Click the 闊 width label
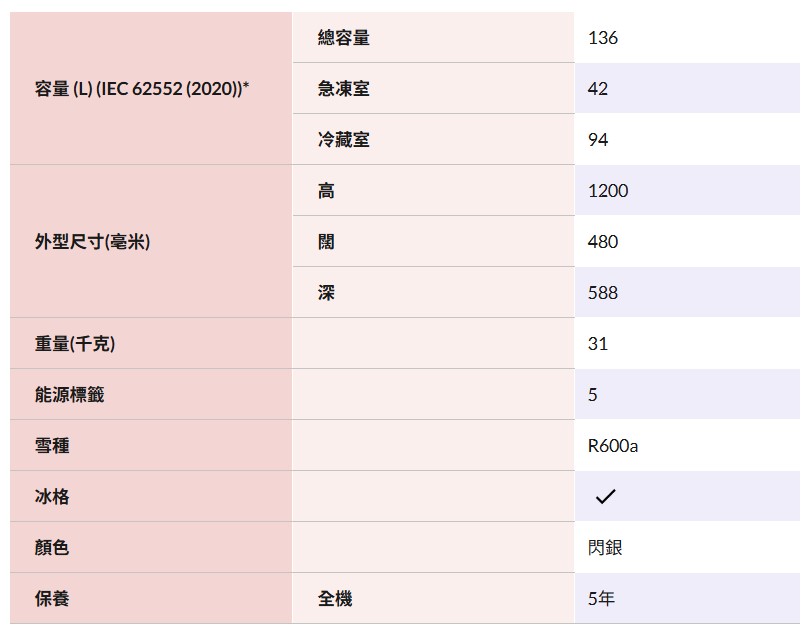 pyautogui.click(x=326, y=241)
